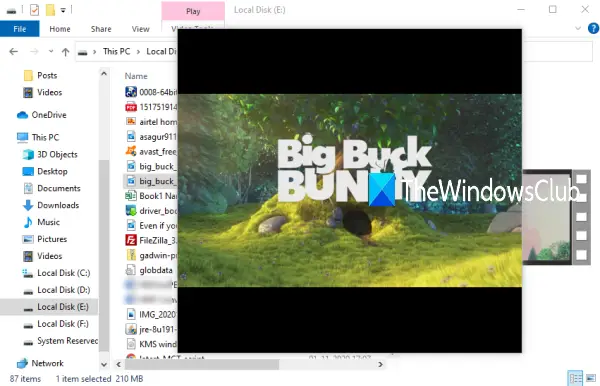The width and height of the screenshot is (600, 386).
Task: Click the Properties quick access icon
Action: (34, 10)
